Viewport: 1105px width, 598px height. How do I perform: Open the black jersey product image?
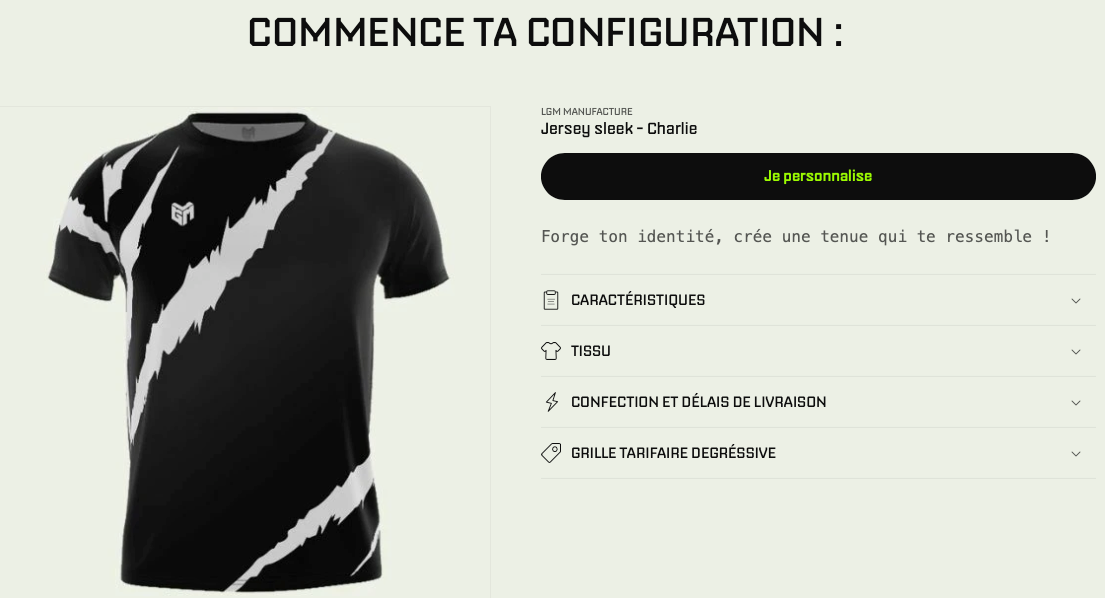pyautogui.click(x=248, y=351)
